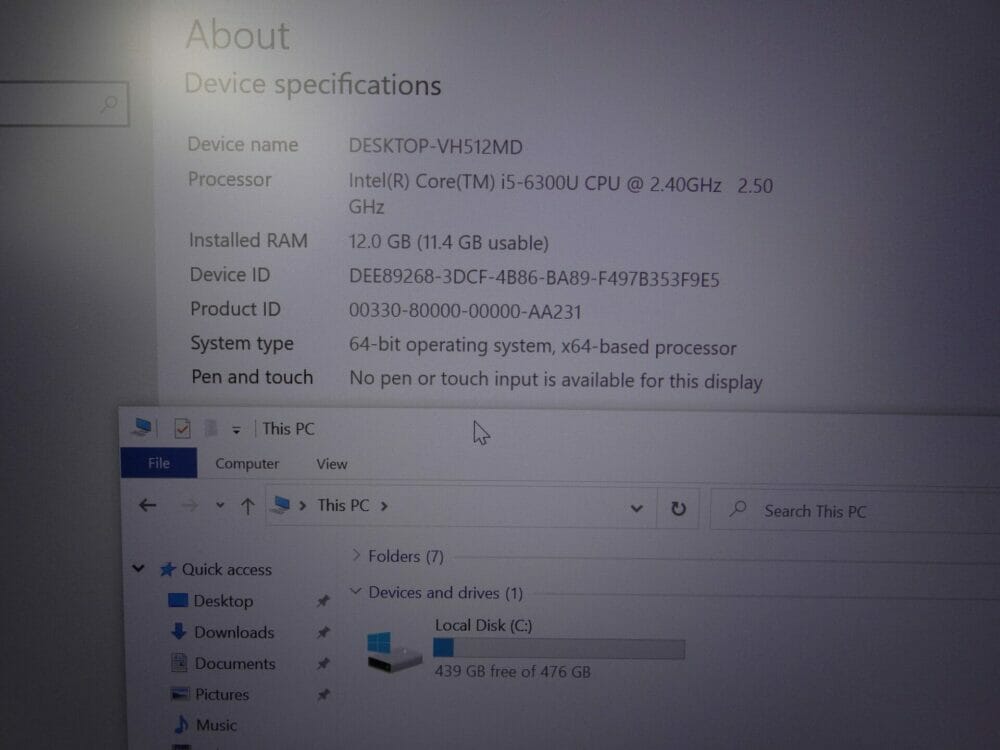The width and height of the screenshot is (1000, 750).
Task: Click the Intel Core i5-6300U processor value
Action: pos(561,195)
